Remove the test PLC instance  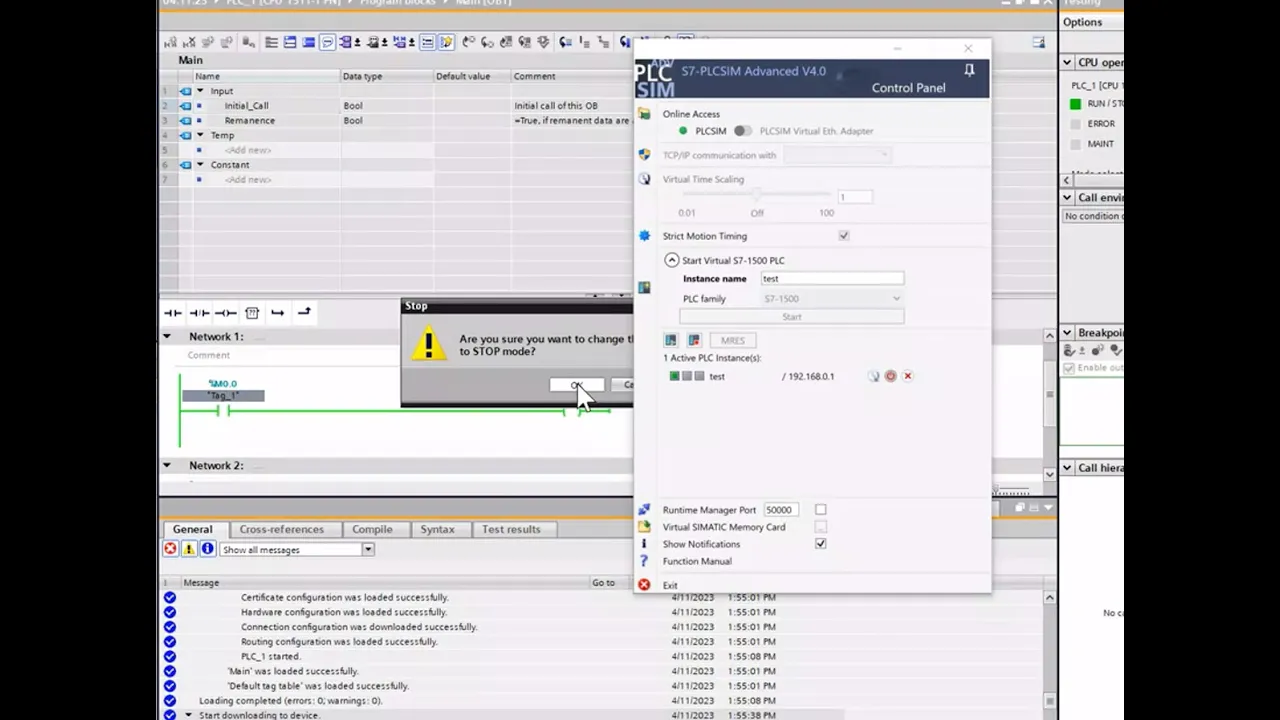(x=908, y=376)
